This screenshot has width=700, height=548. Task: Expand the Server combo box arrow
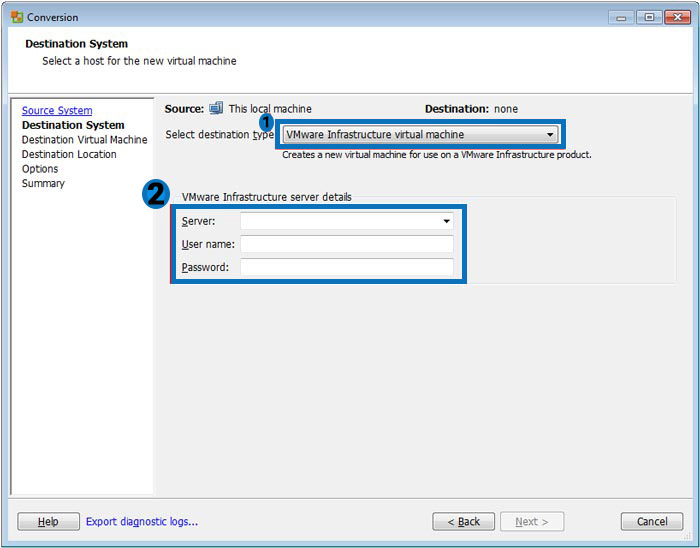[446, 221]
